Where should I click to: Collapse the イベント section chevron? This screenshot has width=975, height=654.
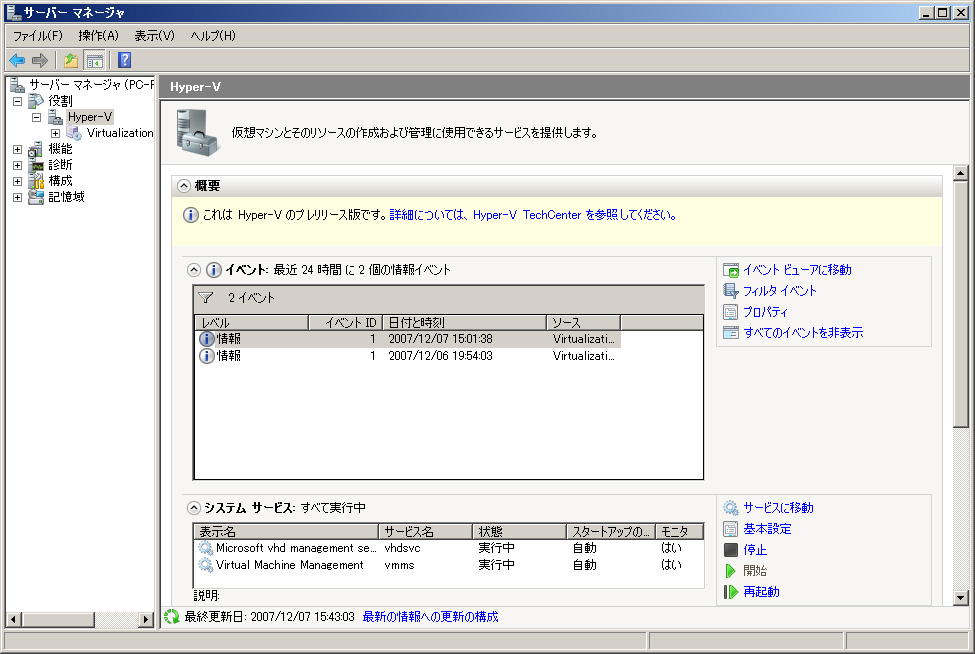193,270
